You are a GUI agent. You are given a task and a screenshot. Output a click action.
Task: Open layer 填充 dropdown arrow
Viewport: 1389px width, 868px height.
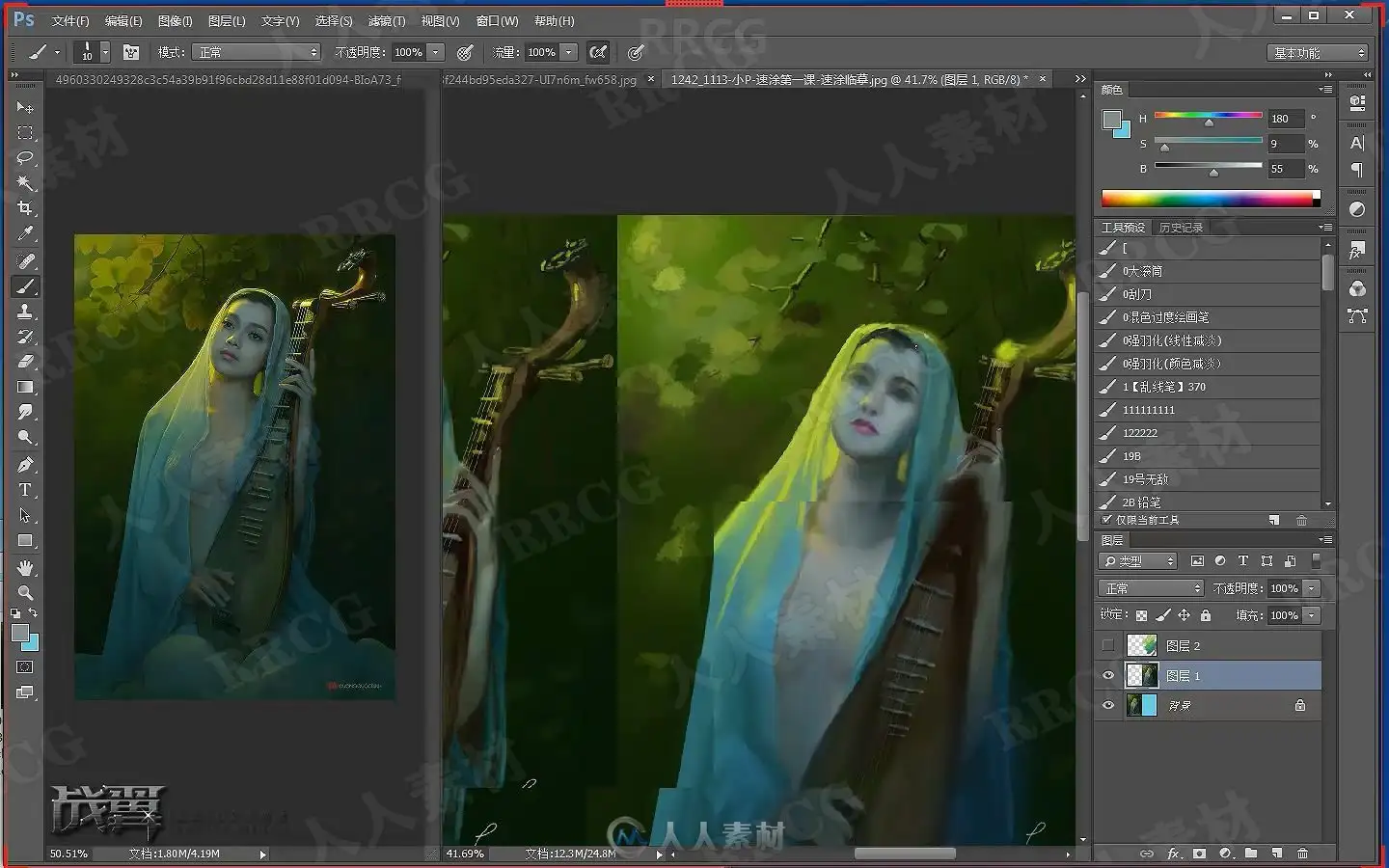pos(1312,615)
